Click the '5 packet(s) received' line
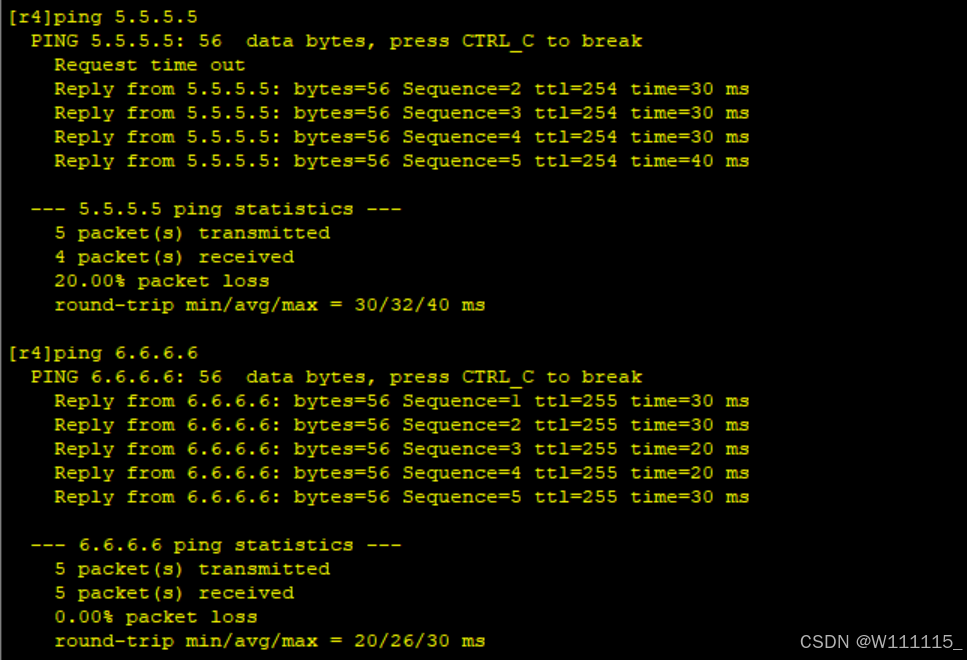The width and height of the screenshot is (967, 660). [174, 593]
